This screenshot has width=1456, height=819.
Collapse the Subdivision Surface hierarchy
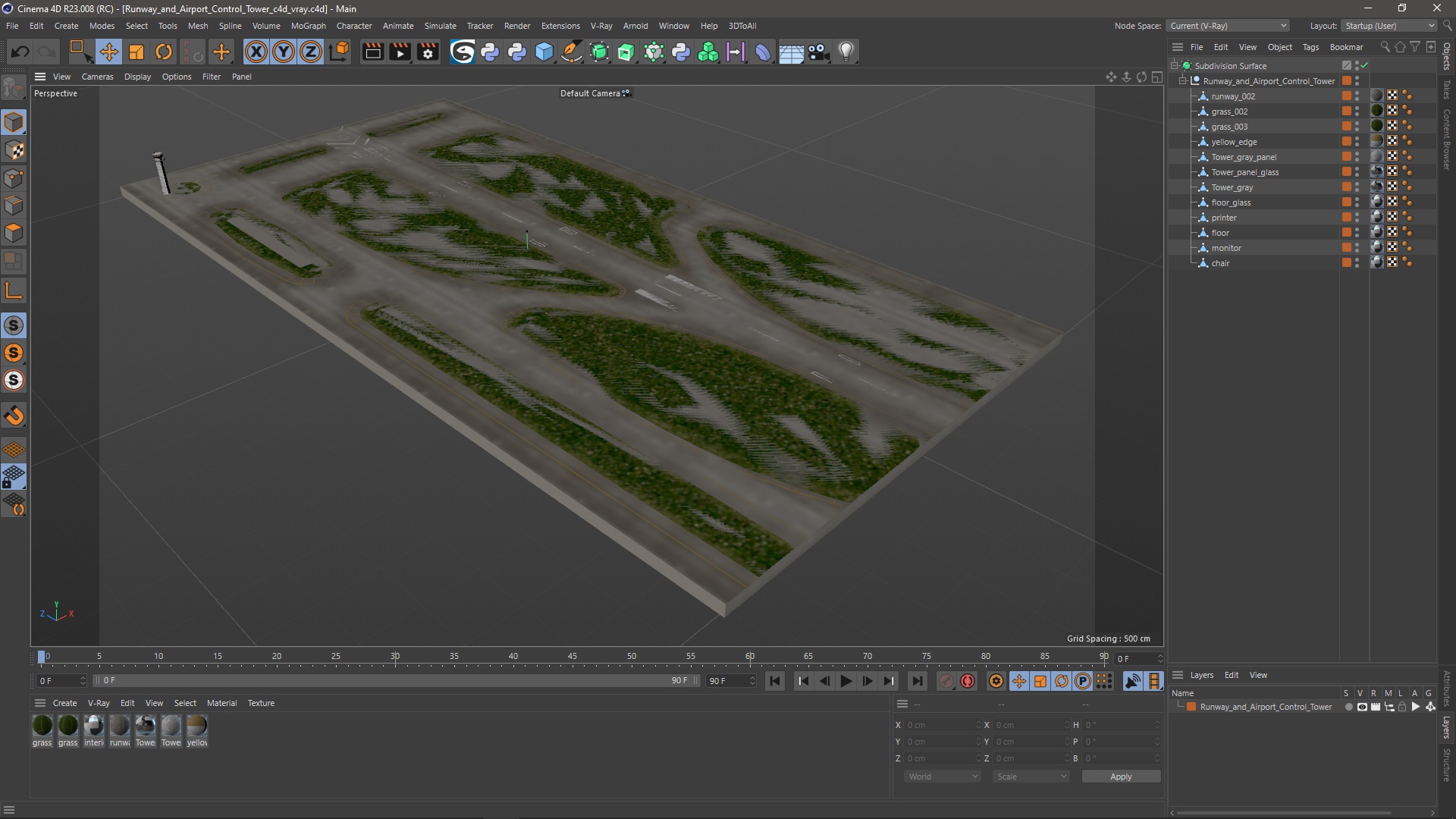click(x=1174, y=65)
